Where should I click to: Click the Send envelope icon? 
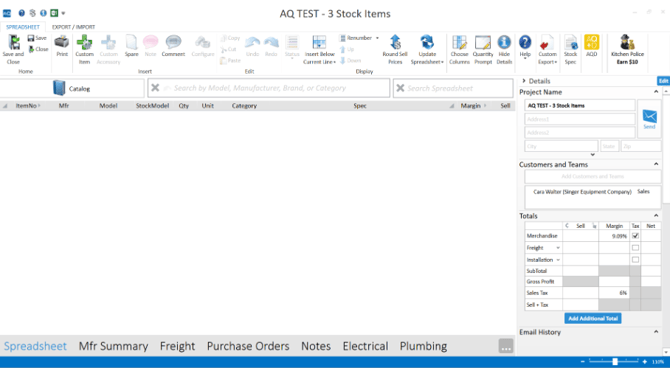pyautogui.click(x=649, y=118)
